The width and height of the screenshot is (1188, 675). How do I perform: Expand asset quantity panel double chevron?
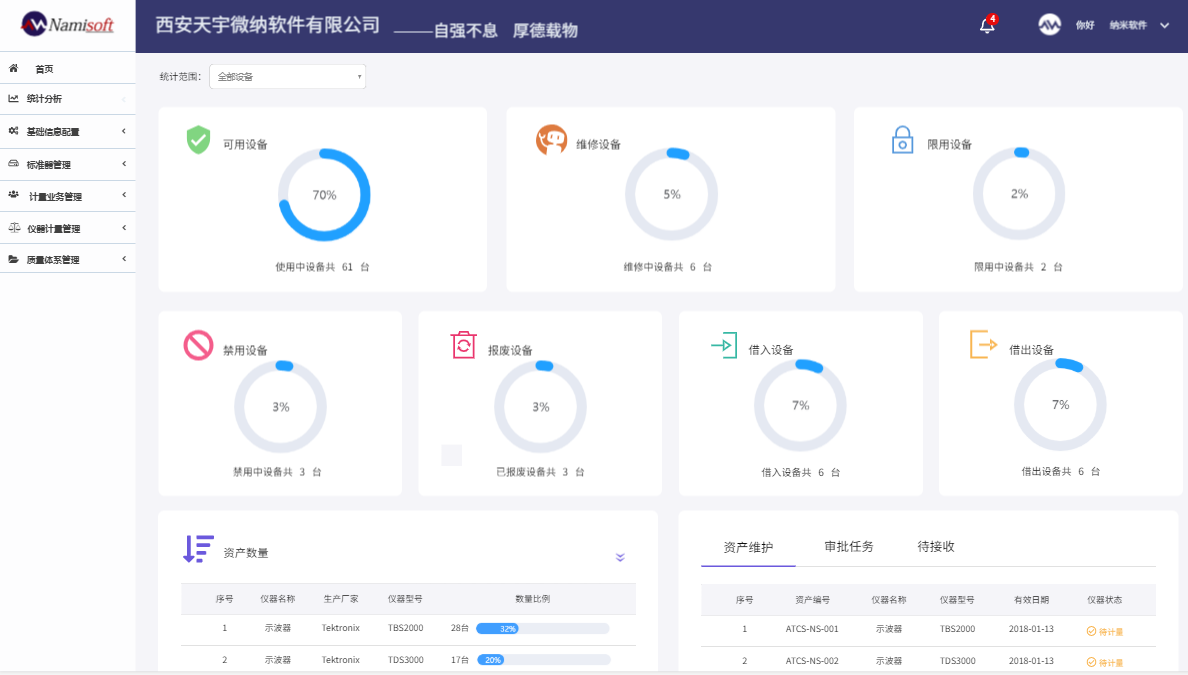click(x=620, y=557)
